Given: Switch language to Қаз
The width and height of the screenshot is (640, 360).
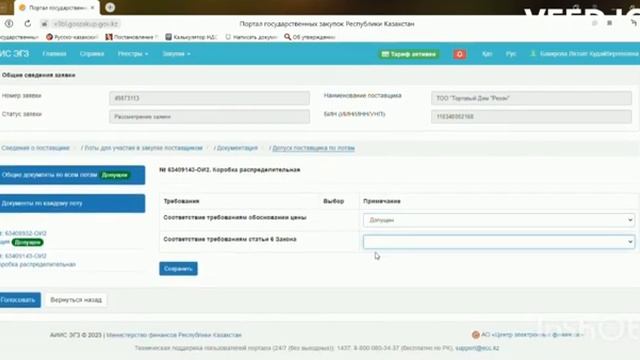Looking at the screenshot, I should point(487,53).
